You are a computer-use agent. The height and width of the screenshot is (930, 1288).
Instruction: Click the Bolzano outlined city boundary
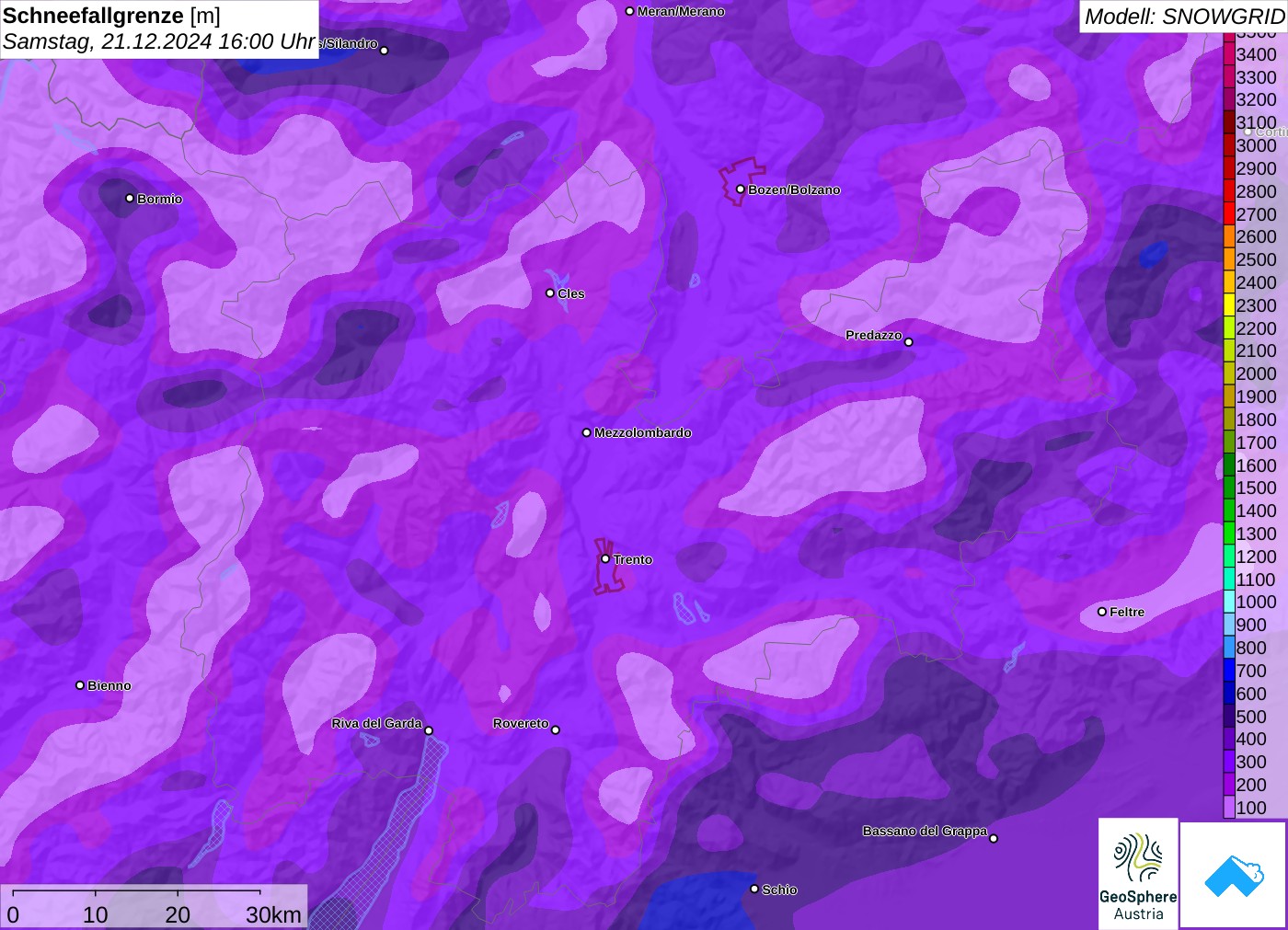click(742, 180)
